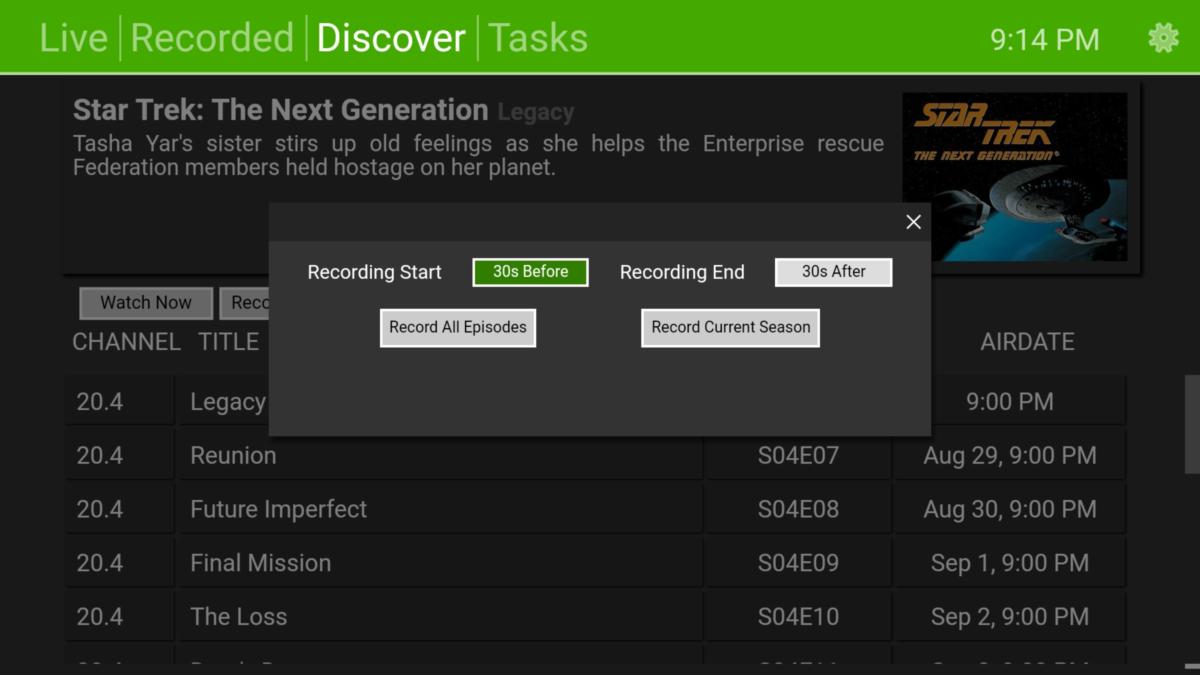
Task: Click episode code S04E09
Action: 798,564
